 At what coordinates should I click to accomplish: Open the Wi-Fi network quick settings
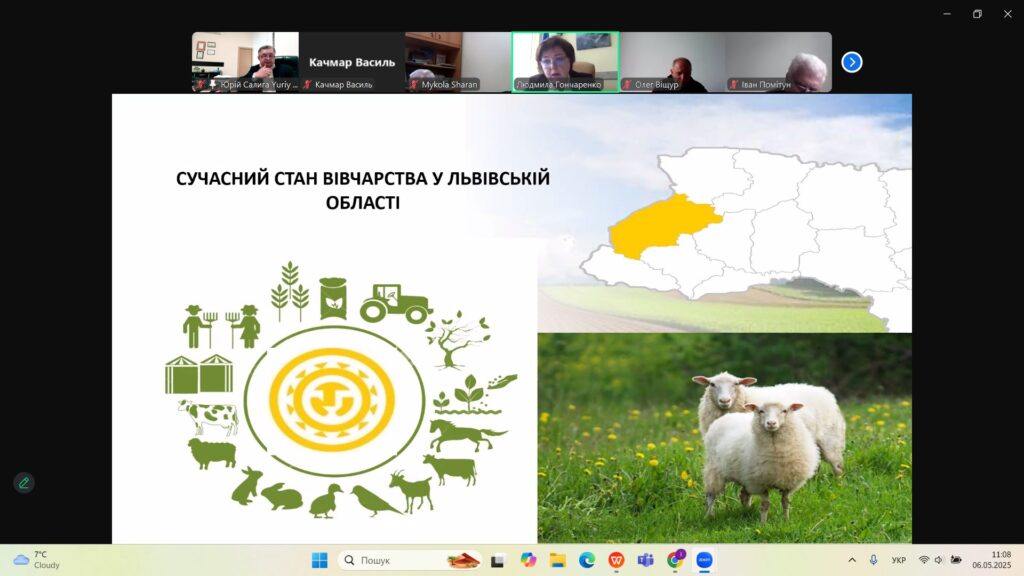coord(924,560)
